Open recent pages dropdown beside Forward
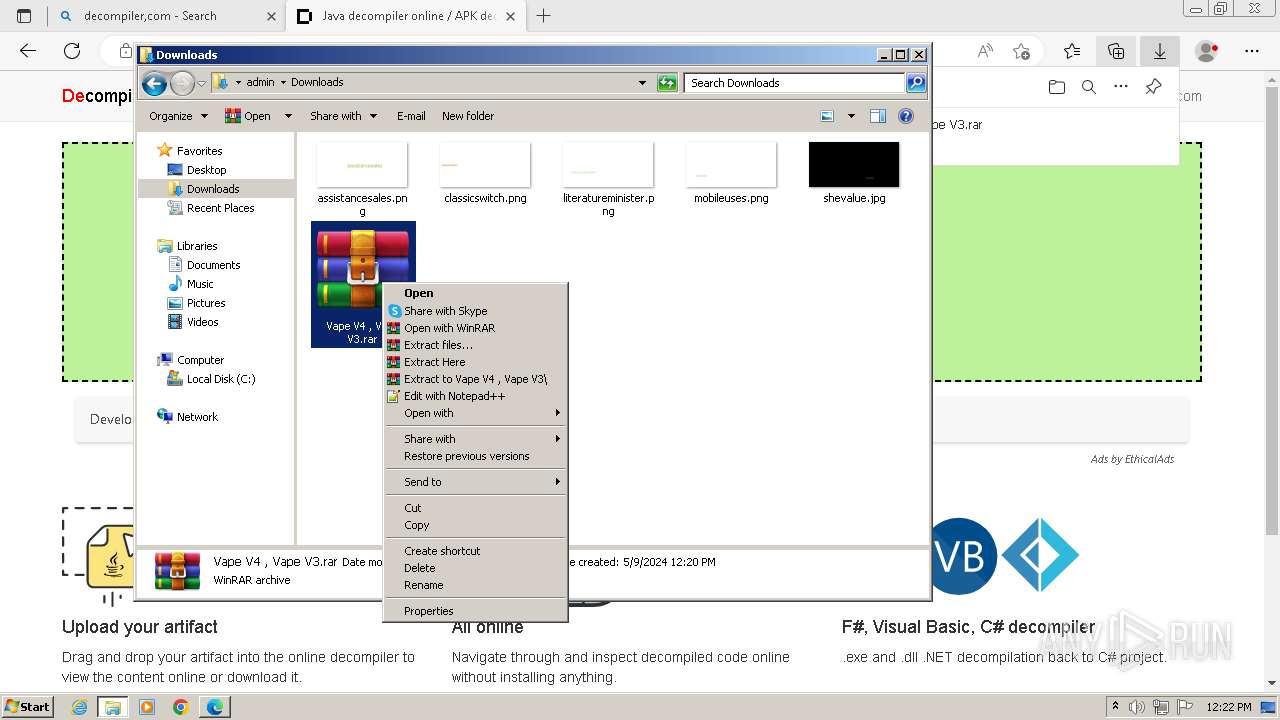 (x=202, y=83)
